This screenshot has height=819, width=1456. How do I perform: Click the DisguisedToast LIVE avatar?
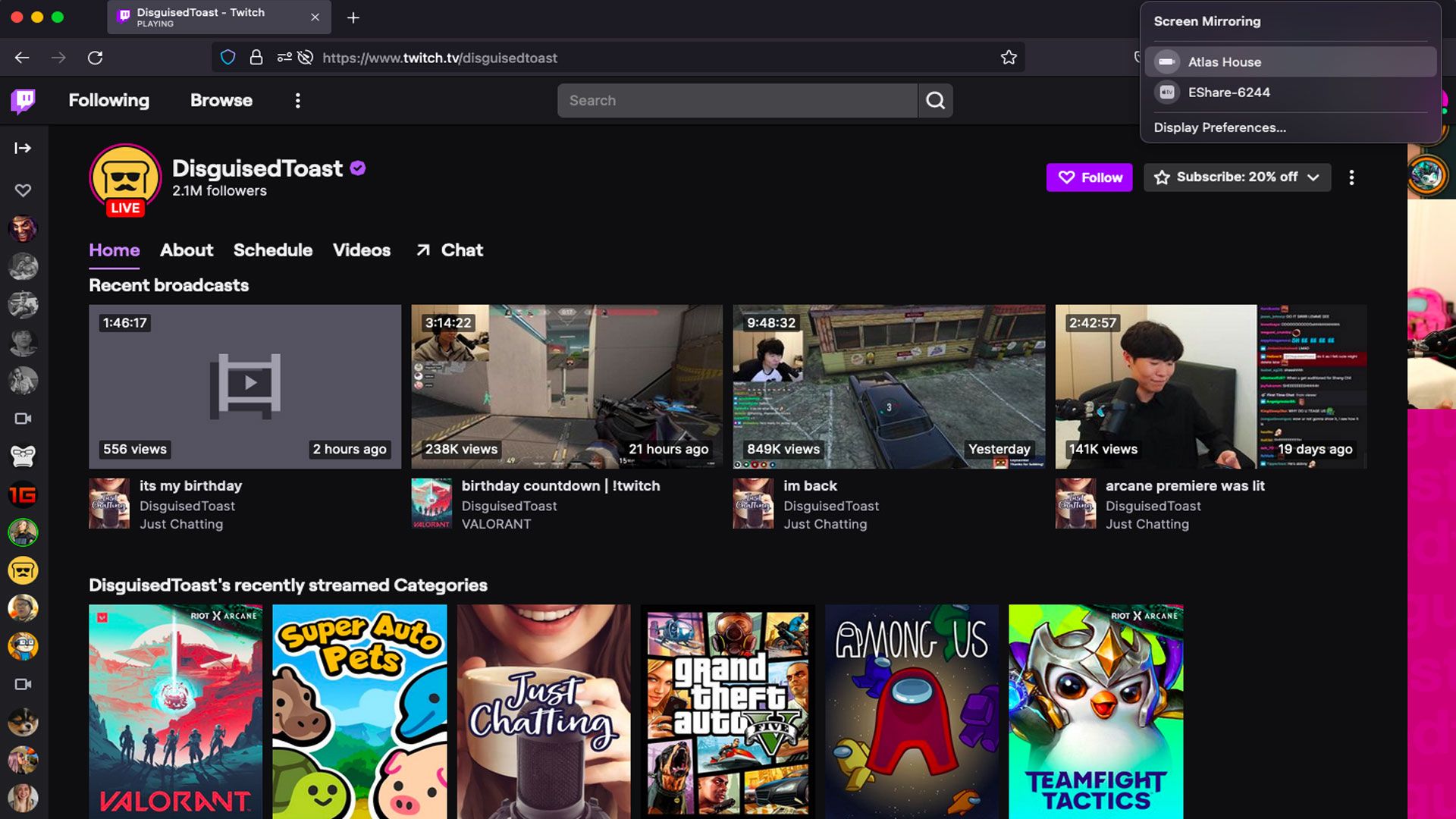(x=125, y=180)
